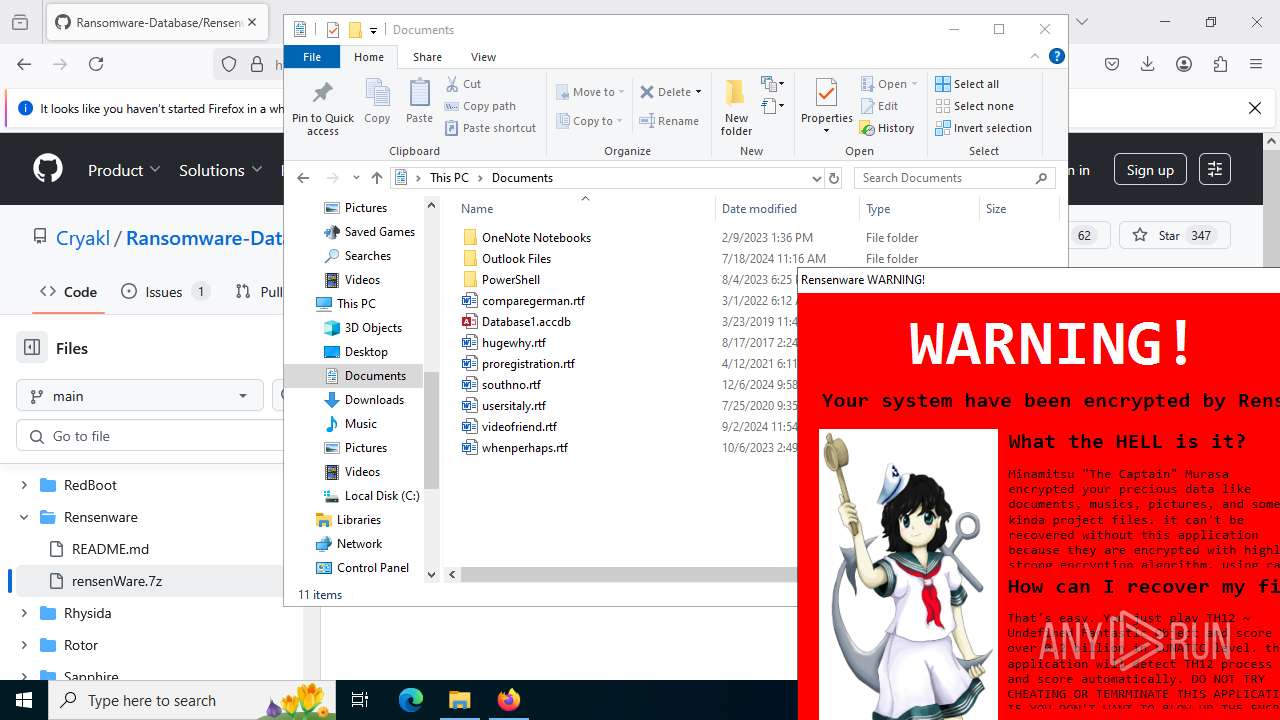Viewport: 1280px width, 720px height.
Task: Expand Rhysida folder in GitHub tree
Action: coord(24,613)
